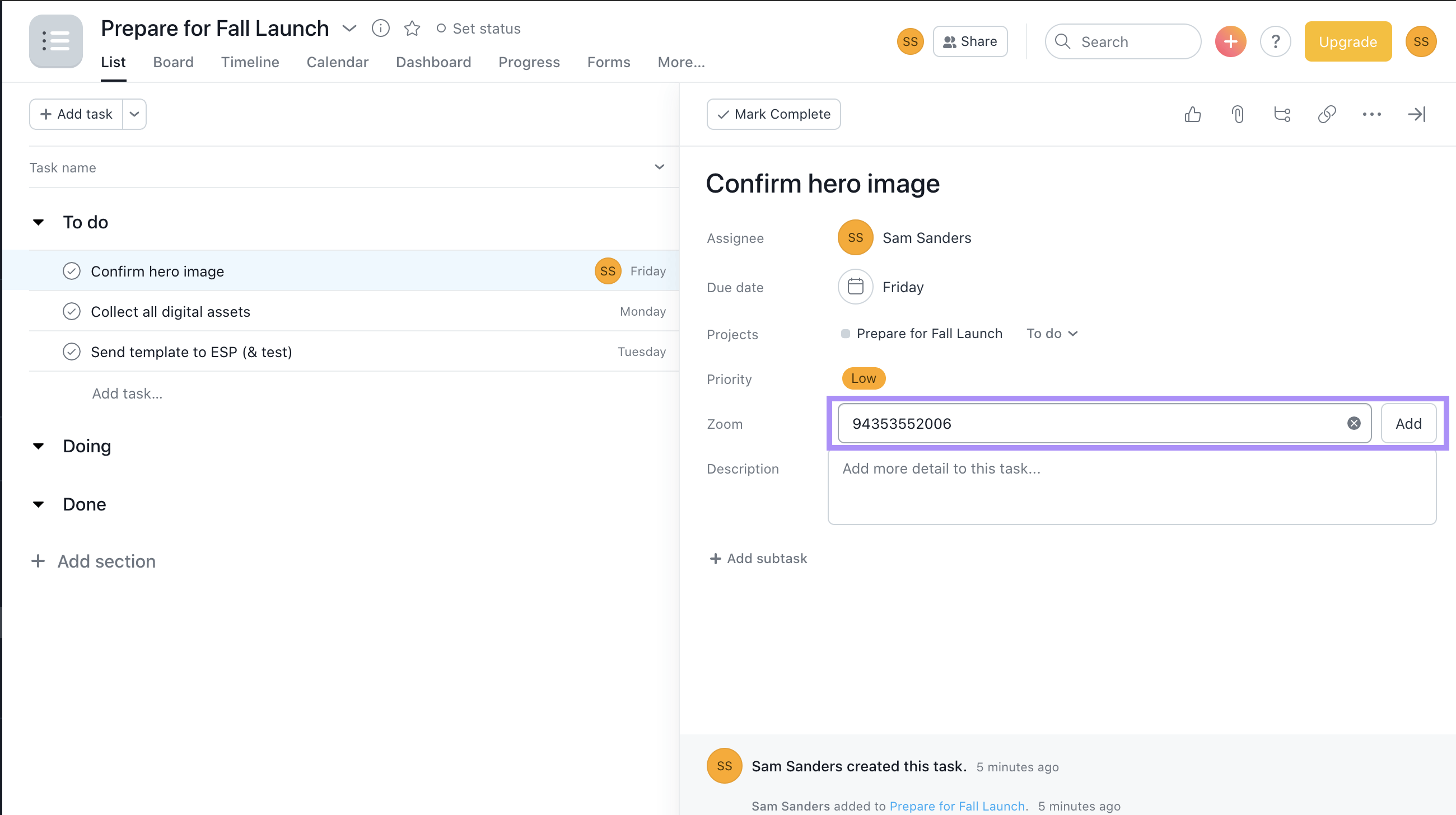Viewport: 1456px width, 815px height.
Task: Click the Zoom meeting ID input field
Action: 1099,423
